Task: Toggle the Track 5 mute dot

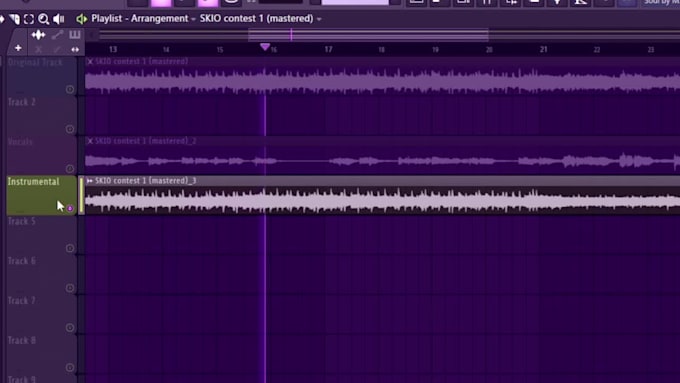Action: pyautogui.click(x=70, y=248)
